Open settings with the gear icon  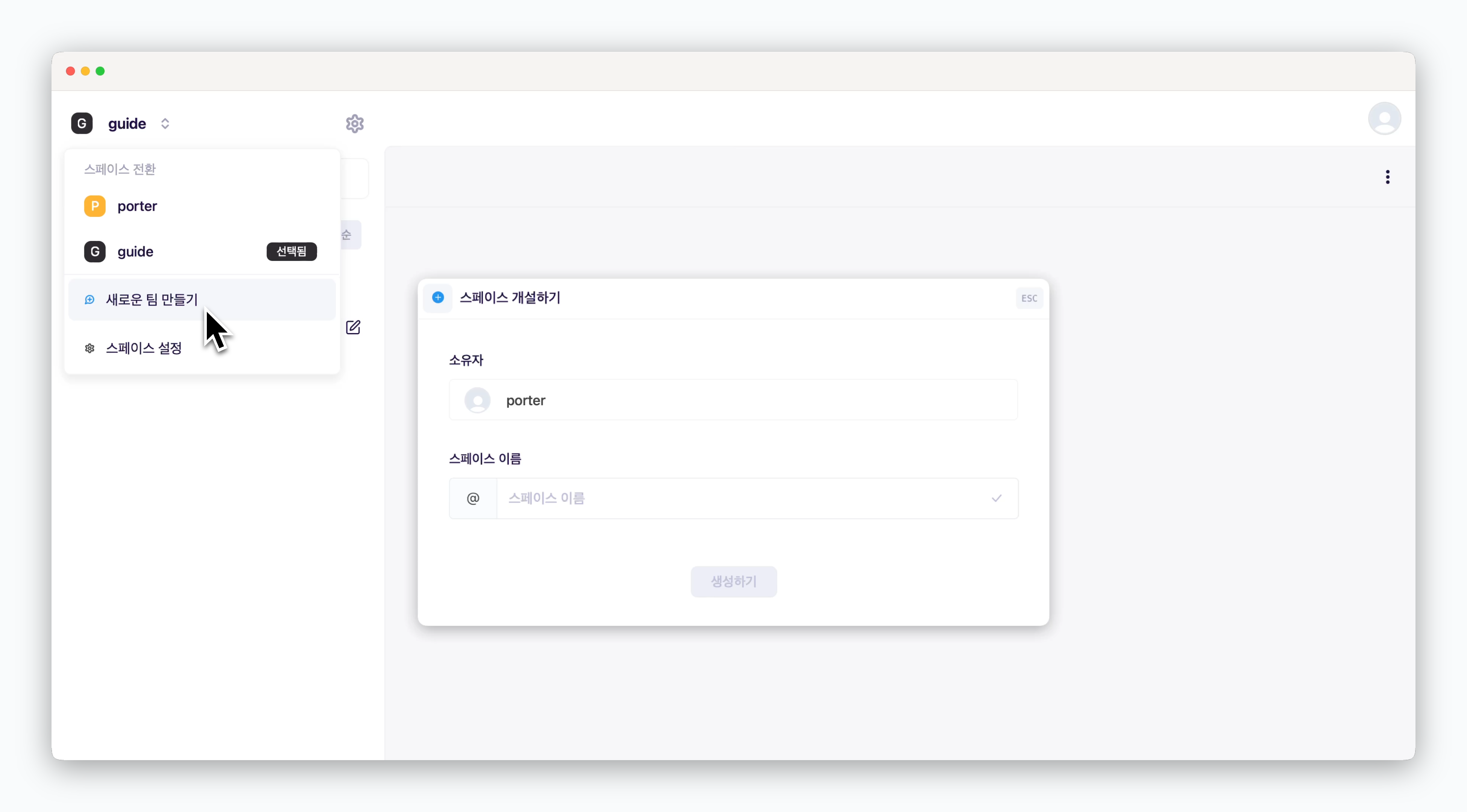[x=355, y=124]
